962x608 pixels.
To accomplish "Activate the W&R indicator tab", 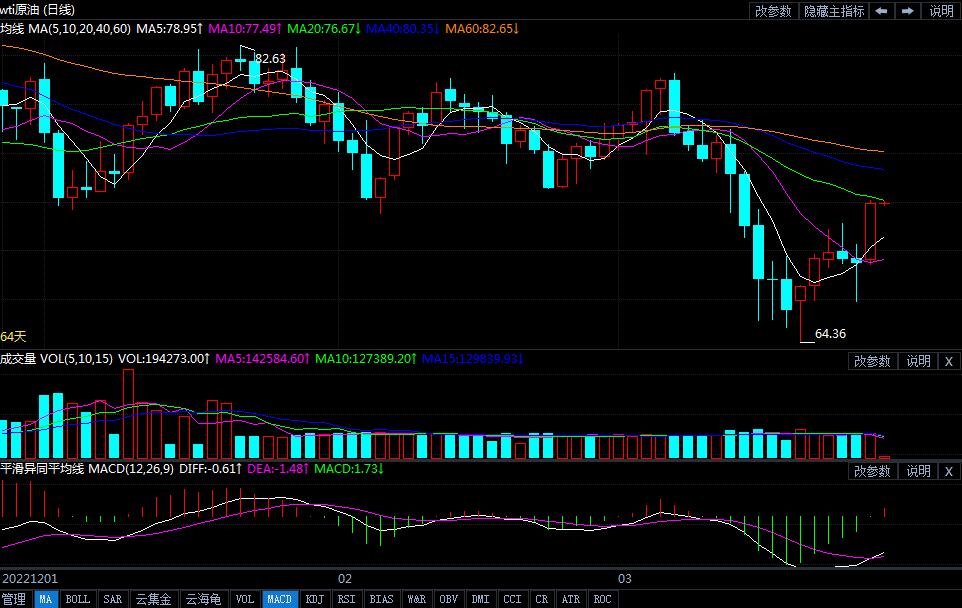I will 416,599.
